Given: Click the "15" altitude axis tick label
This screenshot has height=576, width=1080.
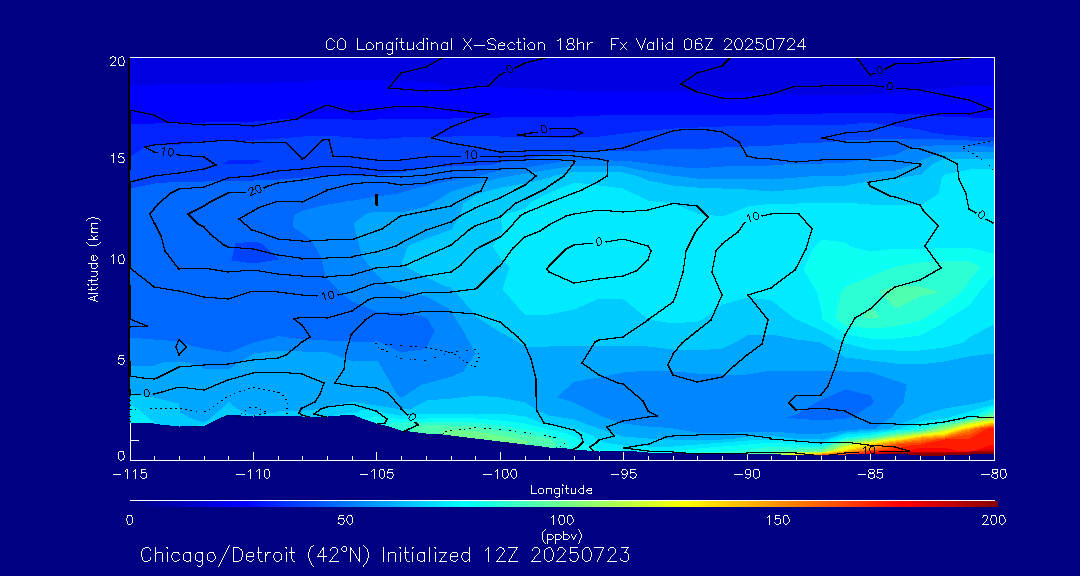Looking at the screenshot, I should click(117, 158).
